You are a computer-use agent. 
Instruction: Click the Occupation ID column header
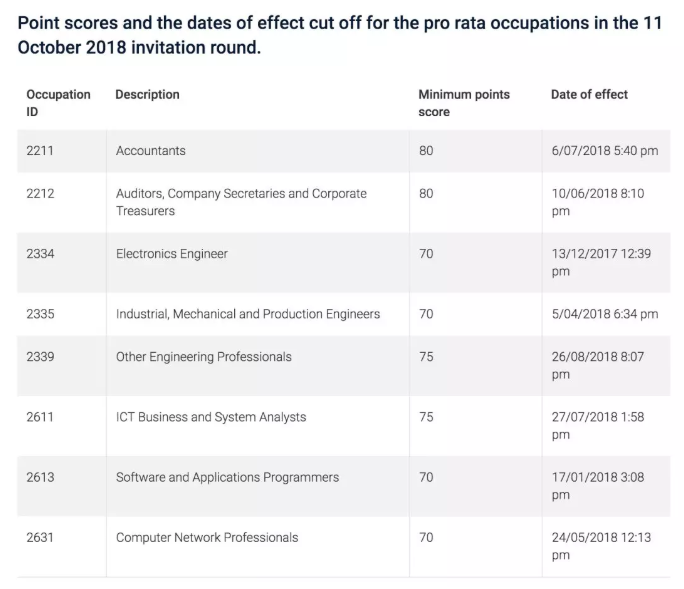coord(58,103)
